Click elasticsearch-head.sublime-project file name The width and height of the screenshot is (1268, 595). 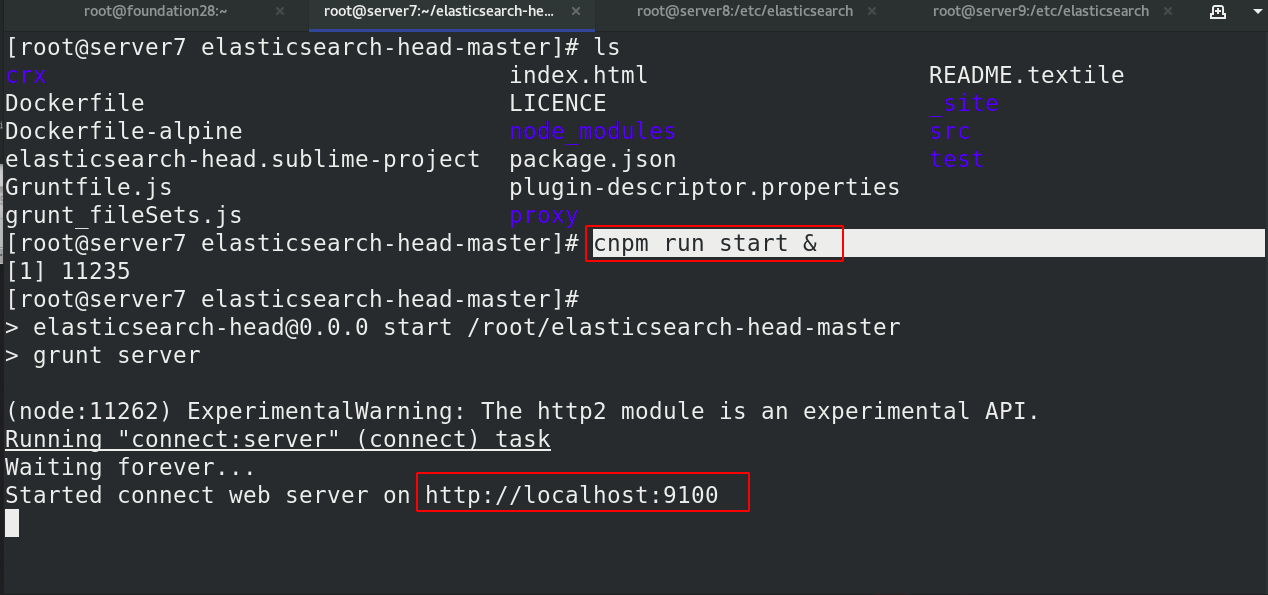(x=243, y=160)
